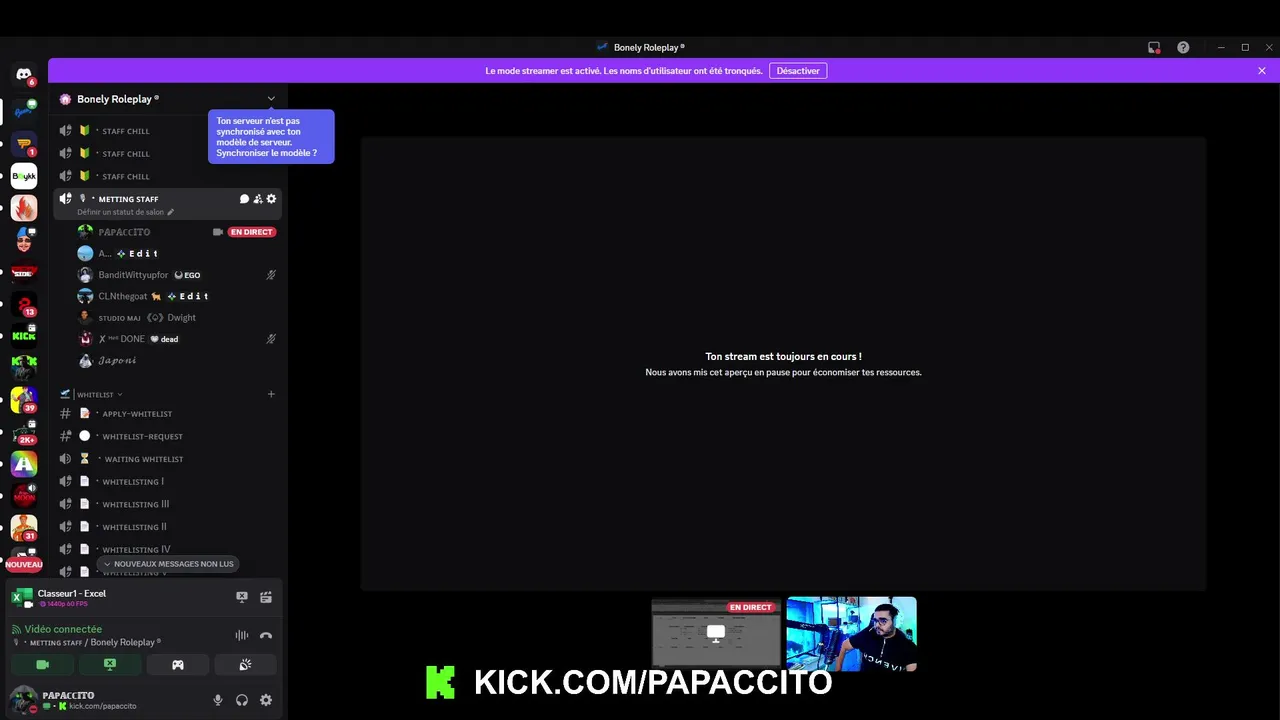Stop streaming Classeur1 - Excel
The width and height of the screenshot is (1280, 720).
[241, 597]
